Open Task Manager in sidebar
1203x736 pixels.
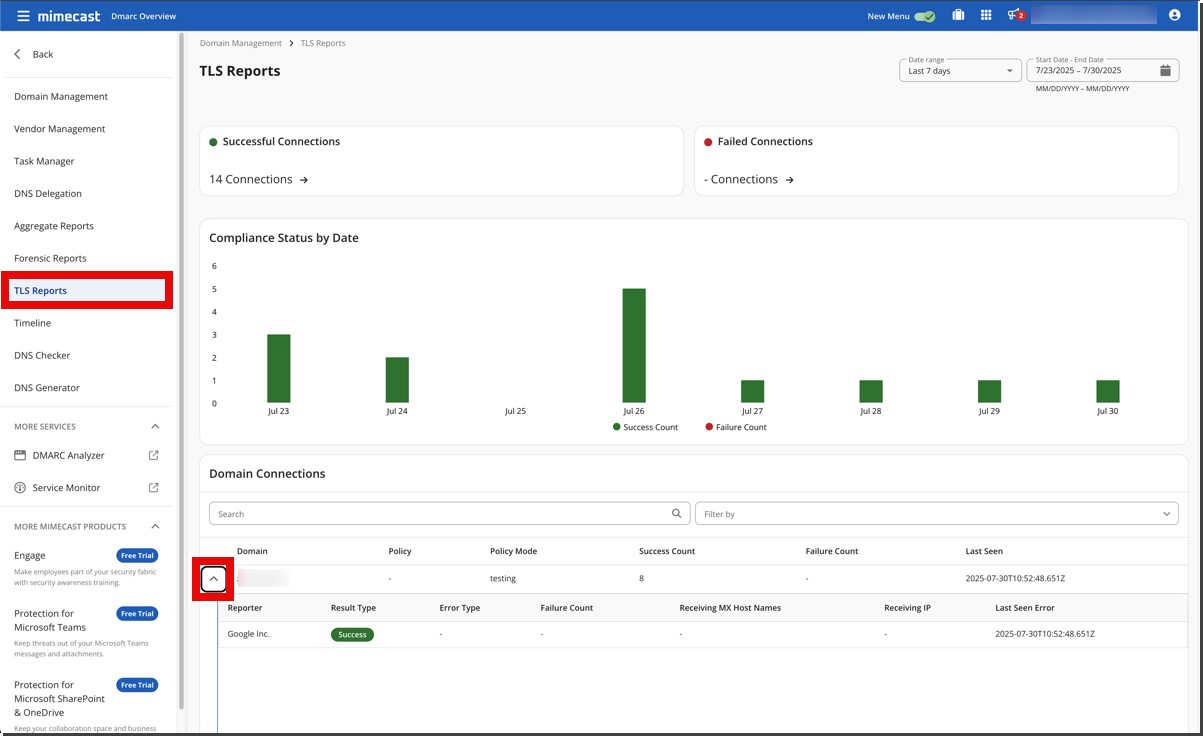[44, 161]
